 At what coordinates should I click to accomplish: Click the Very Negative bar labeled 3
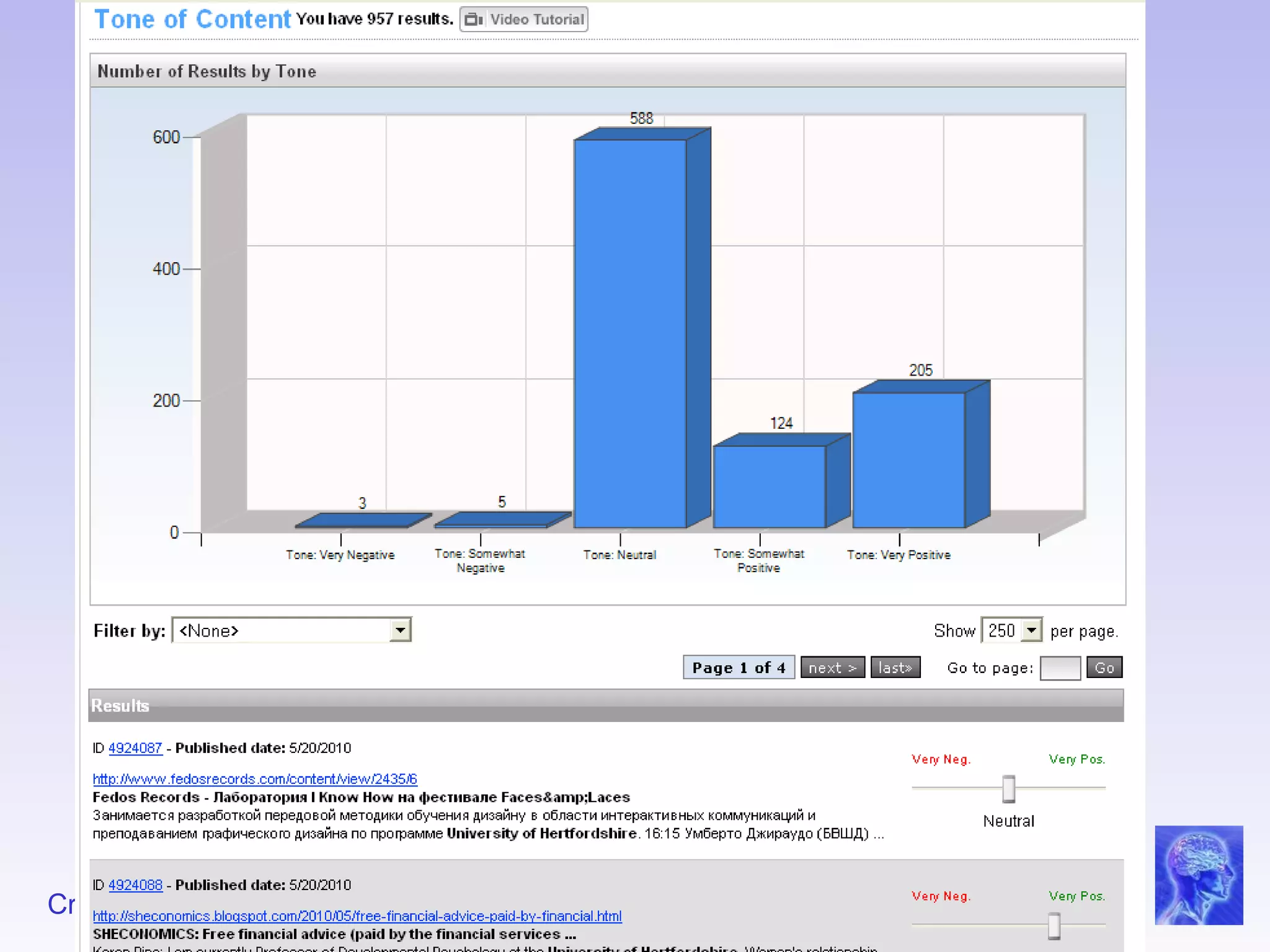point(363,520)
